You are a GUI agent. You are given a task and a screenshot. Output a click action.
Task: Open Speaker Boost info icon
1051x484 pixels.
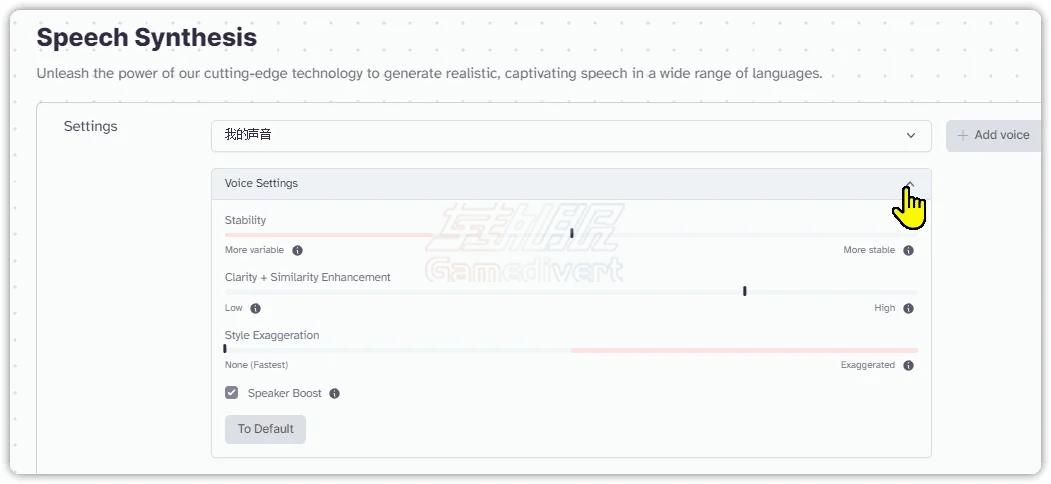[334, 394]
